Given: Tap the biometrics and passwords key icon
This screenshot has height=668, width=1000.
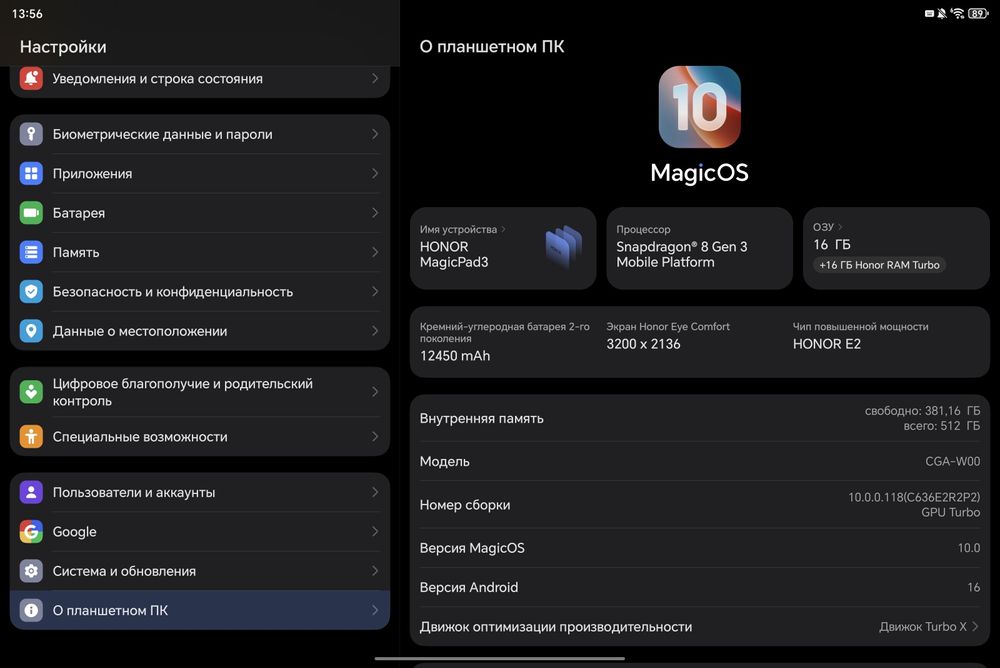Looking at the screenshot, I should pos(31,134).
